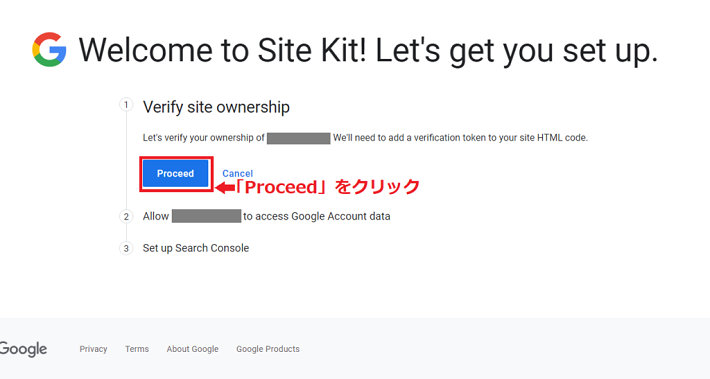The width and height of the screenshot is (710, 379).
Task: Click the red Japanese Proceed annotation text
Action: [327, 187]
